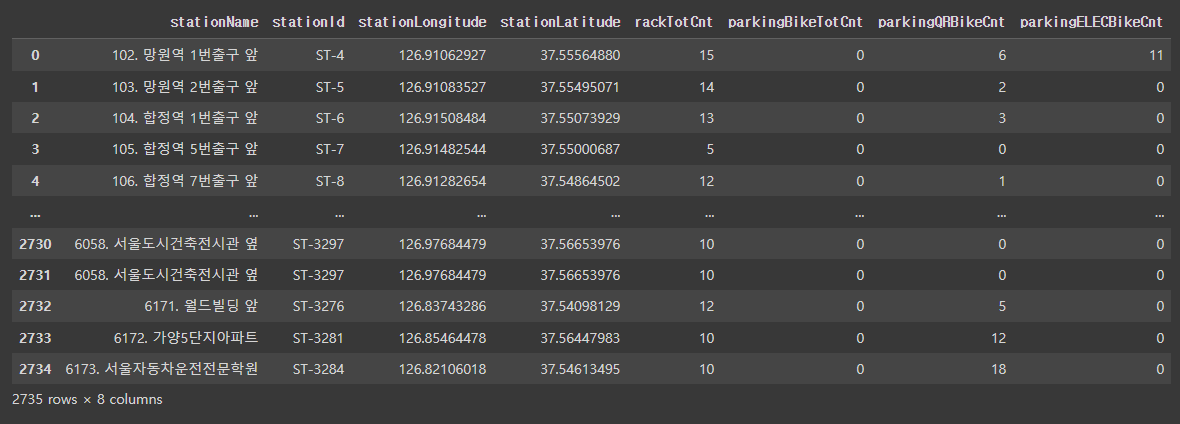The image size is (1180, 424).
Task: Select the station ID cell ST-7
Action: tap(330, 149)
